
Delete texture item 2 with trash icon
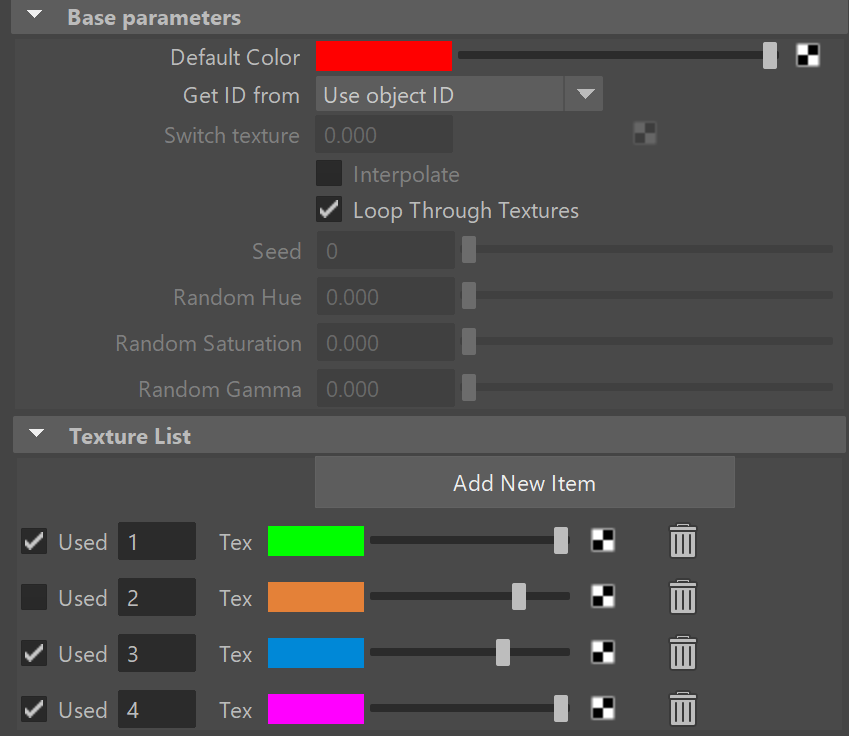tap(683, 597)
